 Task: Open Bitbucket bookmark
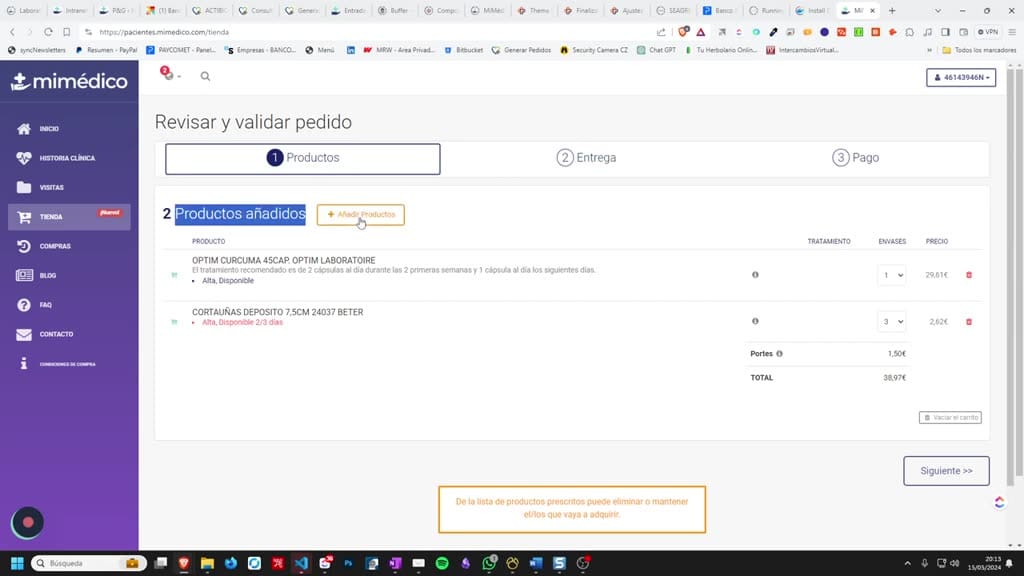click(x=464, y=50)
